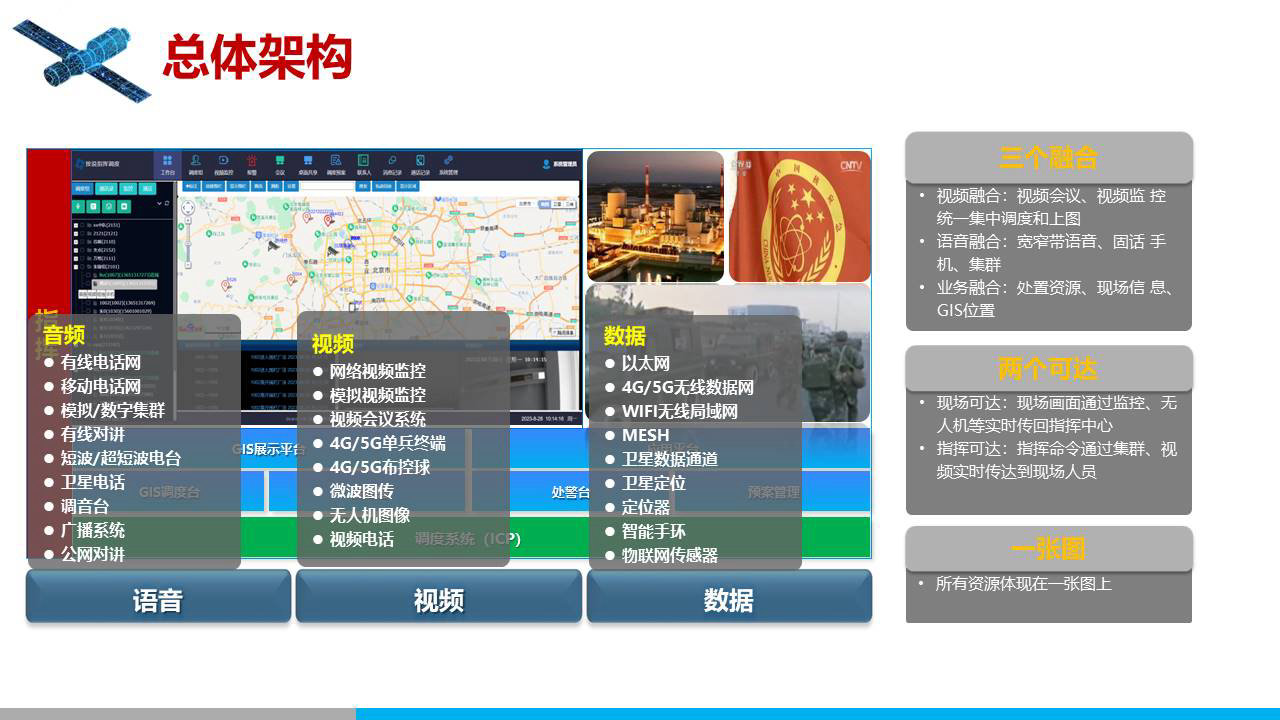Click the 数据 button at slide bottom

click(x=729, y=597)
